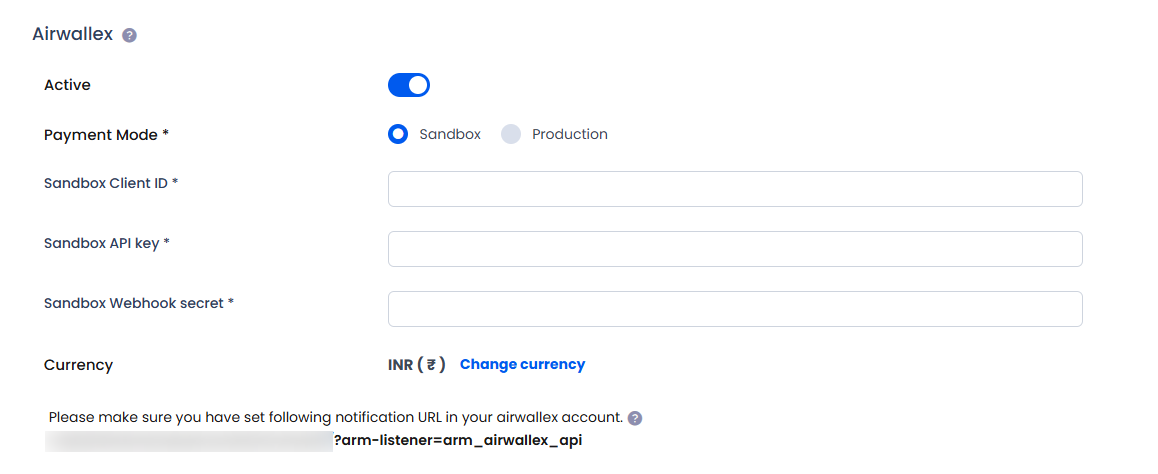Click the help icon beside Airwallex heading
1158x474 pixels.
129,35
